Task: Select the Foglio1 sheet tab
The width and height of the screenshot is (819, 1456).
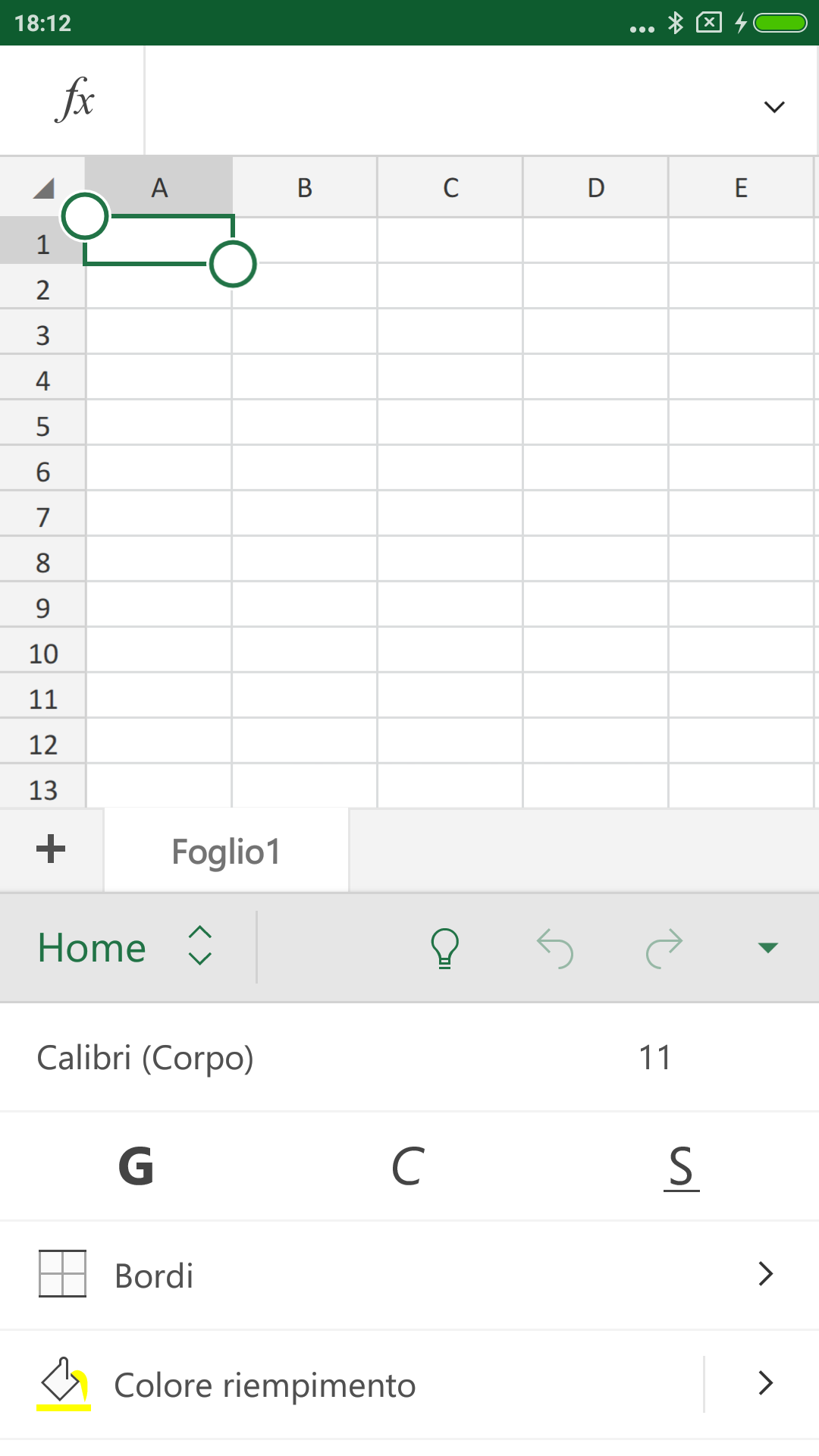Action: tap(226, 851)
